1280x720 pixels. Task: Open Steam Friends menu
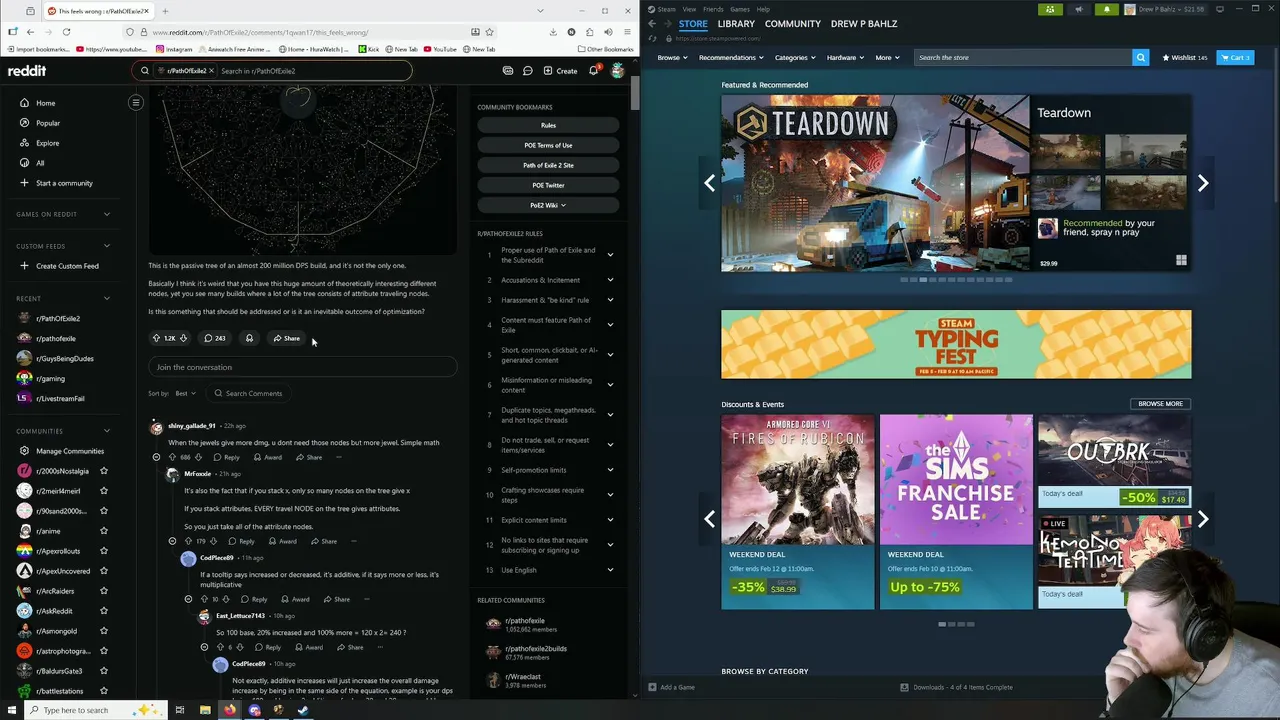(713, 9)
